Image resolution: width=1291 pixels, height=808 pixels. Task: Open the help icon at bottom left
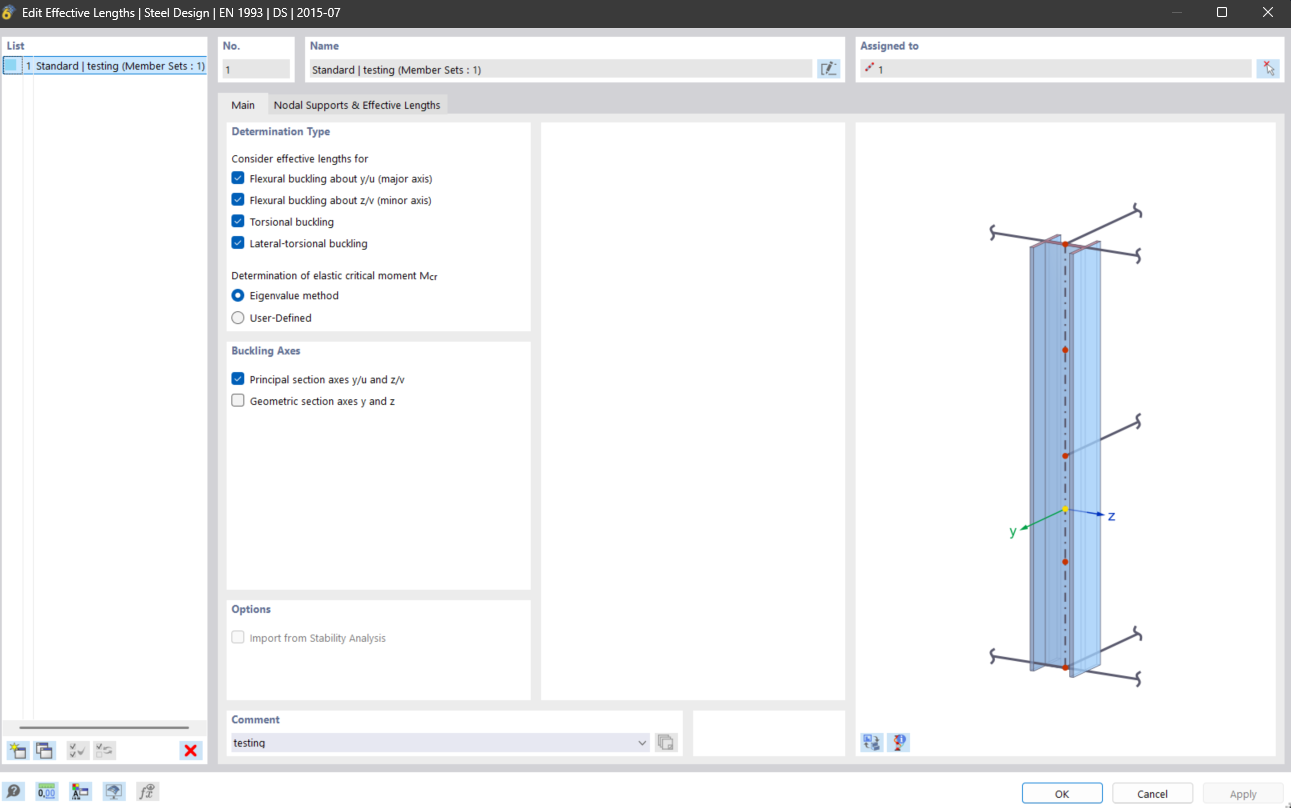coord(14,791)
